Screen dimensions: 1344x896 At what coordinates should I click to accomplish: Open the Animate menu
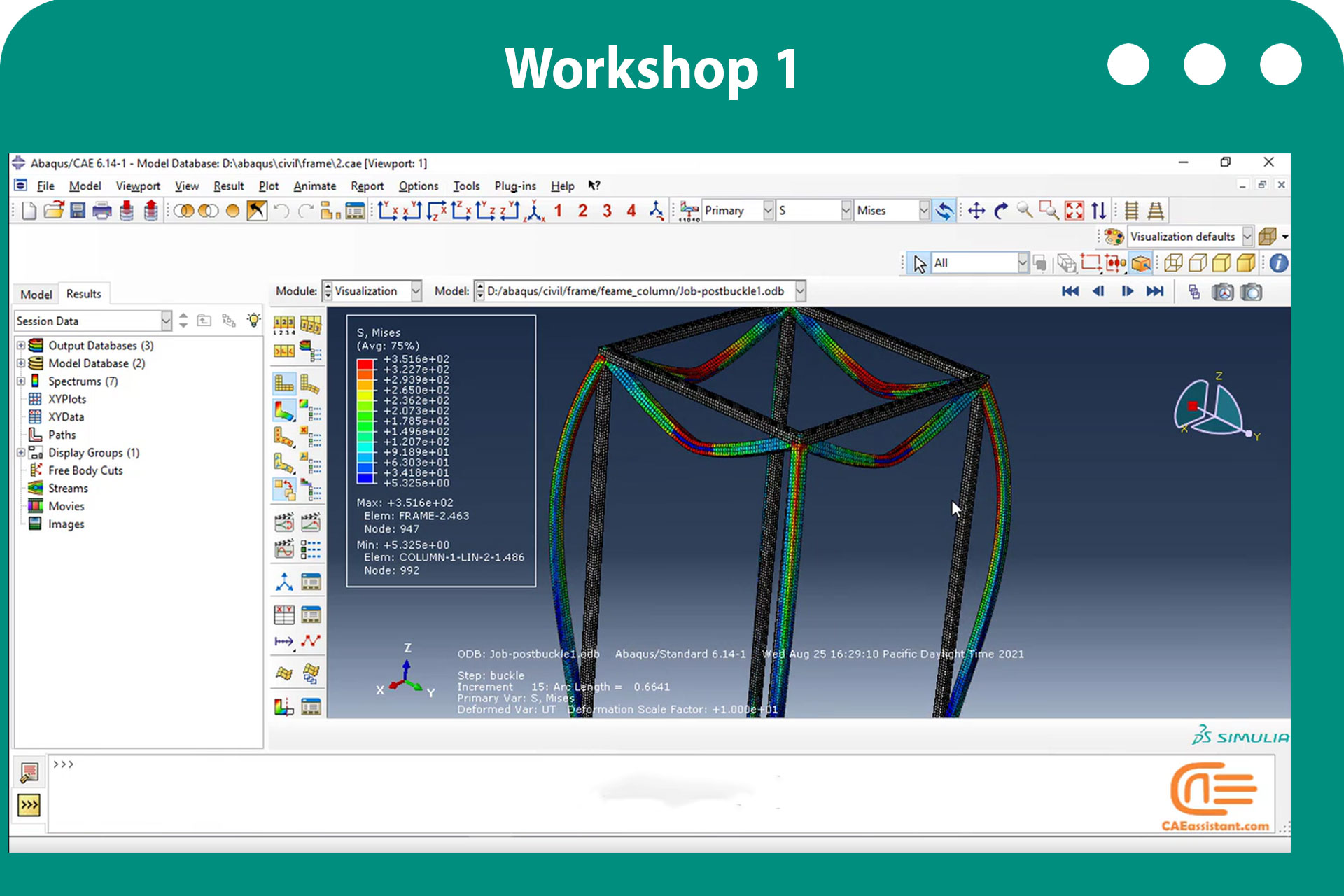click(x=314, y=186)
